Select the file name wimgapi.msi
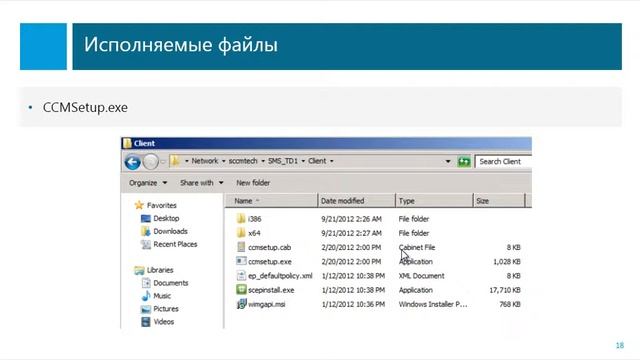 click(x=267, y=304)
